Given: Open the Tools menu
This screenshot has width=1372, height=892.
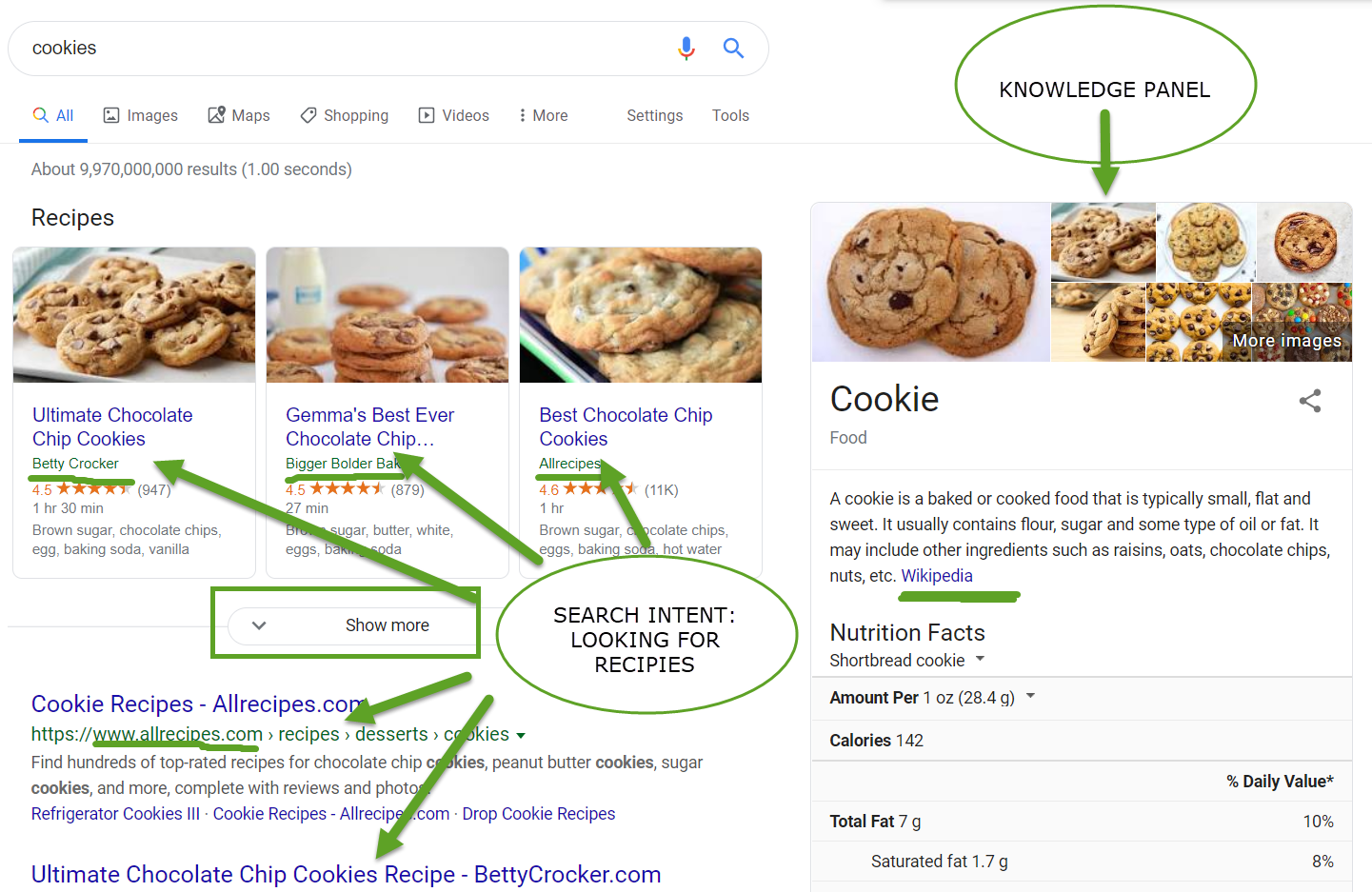Looking at the screenshot, I should (x=730, y=115).
